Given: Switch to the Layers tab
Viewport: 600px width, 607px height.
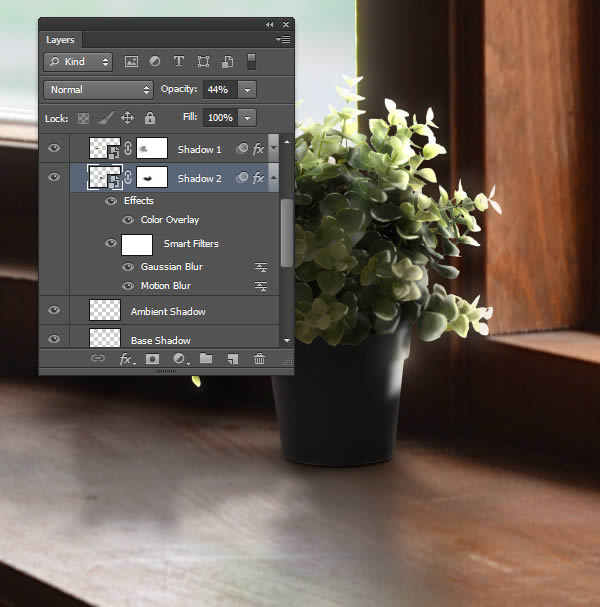Looking at the screenshot, I should point(60,40).
